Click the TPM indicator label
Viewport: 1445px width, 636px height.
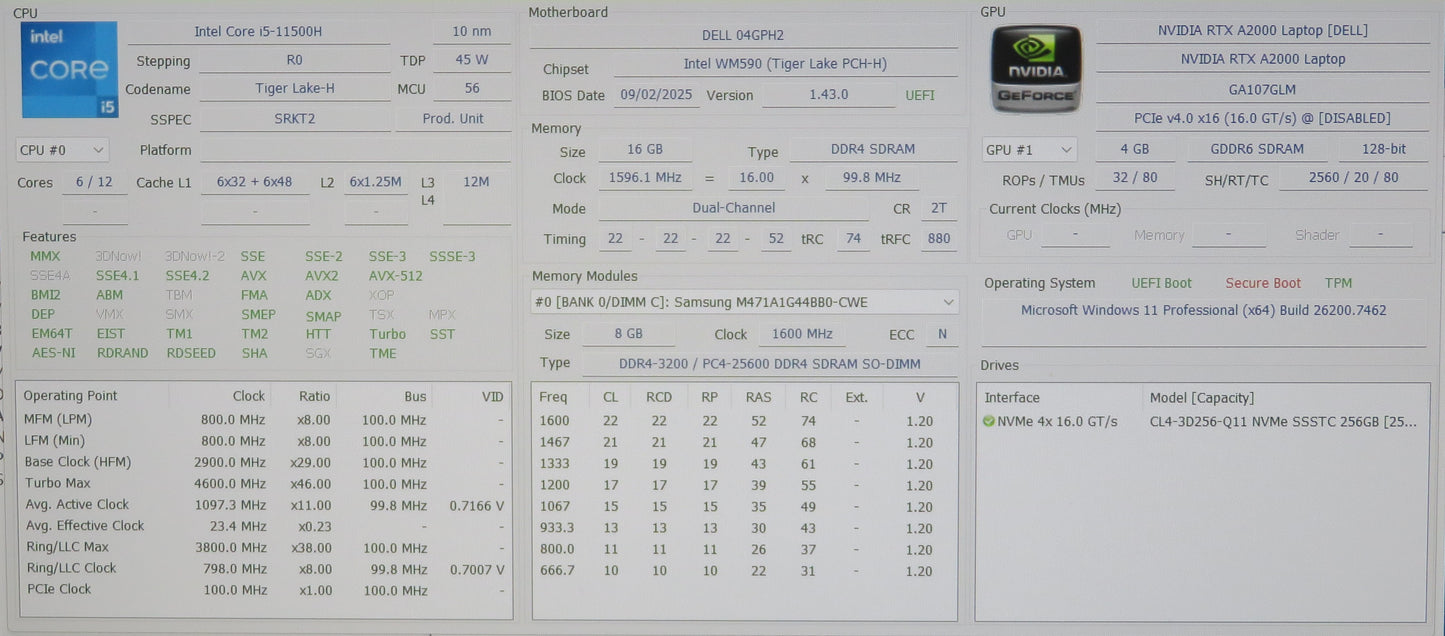[x=1338, y=283]
